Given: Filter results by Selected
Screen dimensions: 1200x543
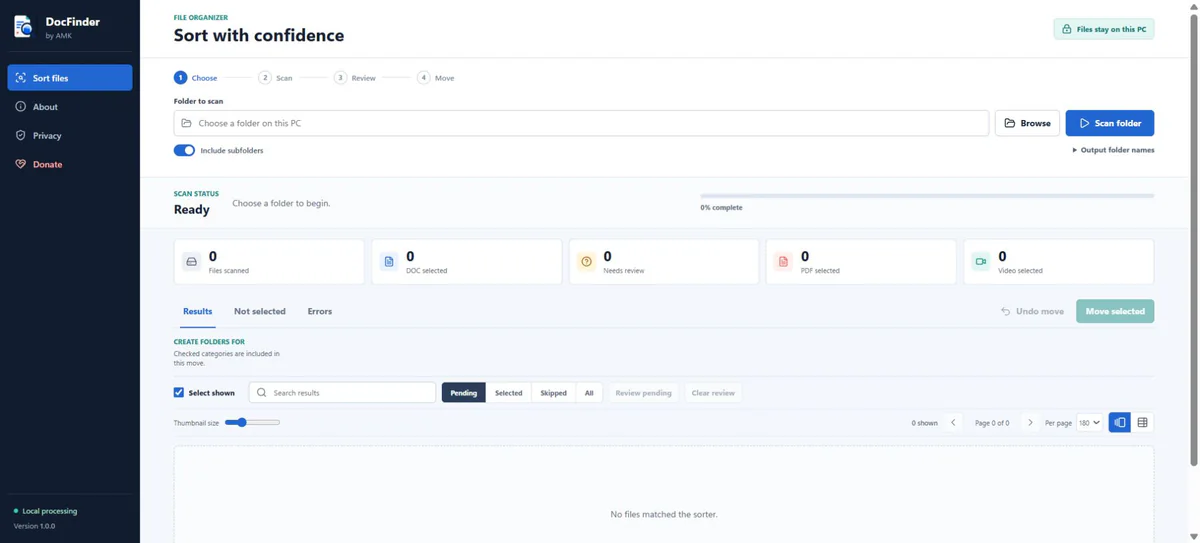Looking at the screenshot, I should point(508,393).
